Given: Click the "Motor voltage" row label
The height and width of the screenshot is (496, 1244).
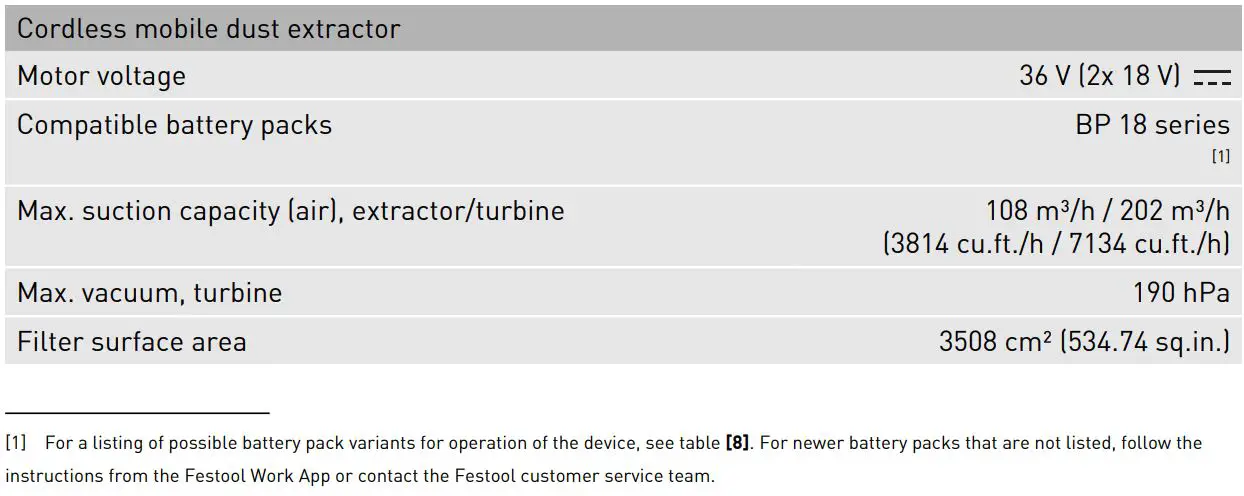Looking at the screenshot, I should click(x=101, y=77).
